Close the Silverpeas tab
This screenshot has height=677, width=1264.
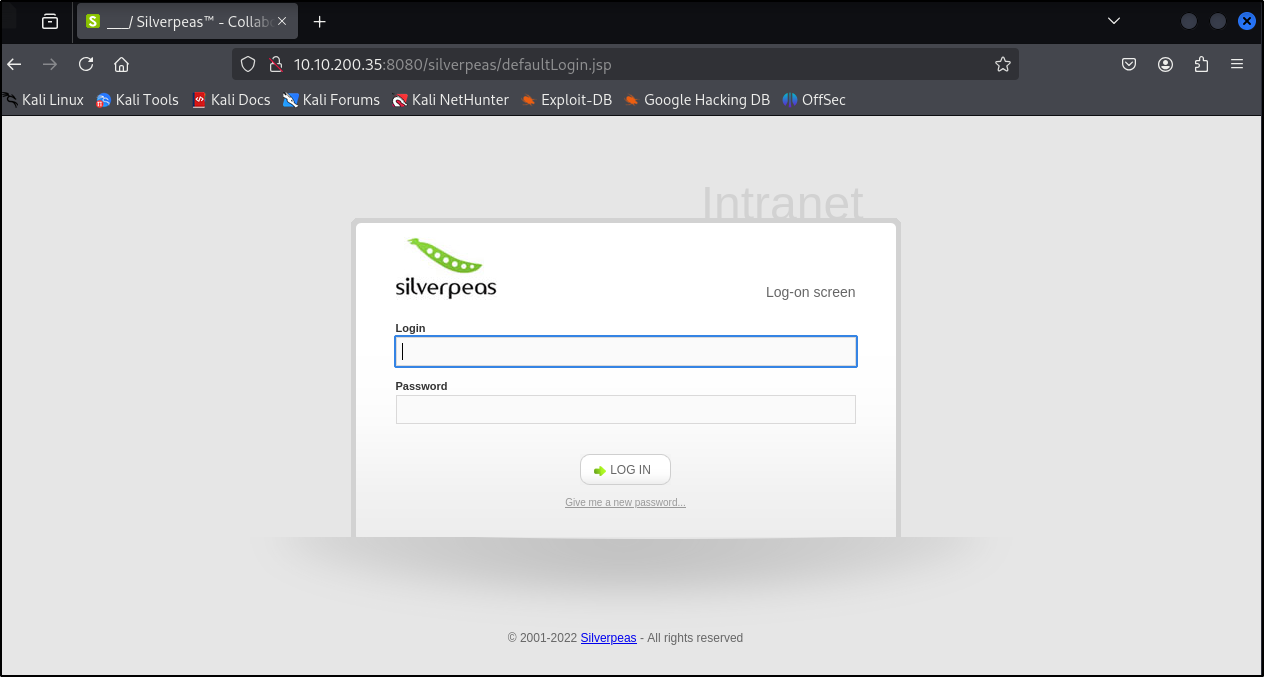(282, 21)
